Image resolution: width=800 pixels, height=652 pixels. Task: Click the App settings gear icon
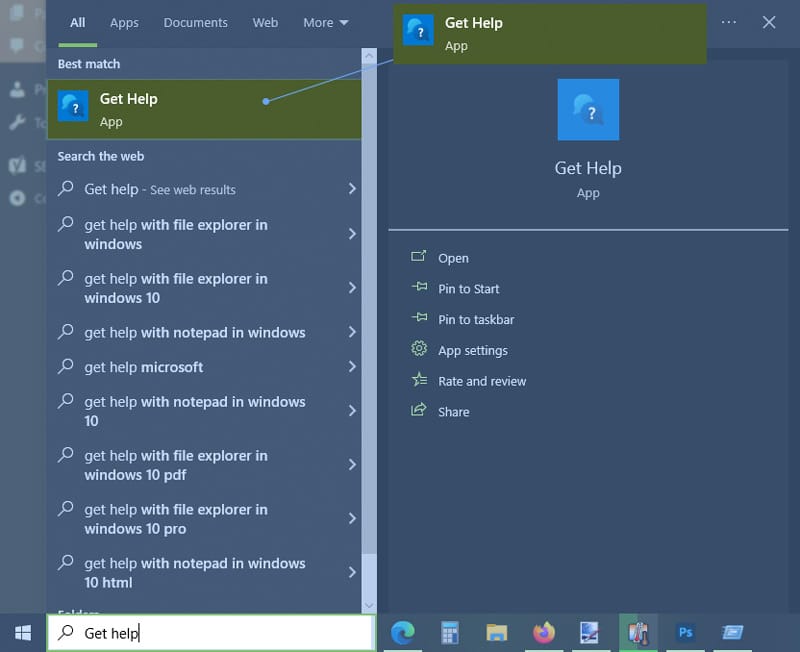pos(419,349)
